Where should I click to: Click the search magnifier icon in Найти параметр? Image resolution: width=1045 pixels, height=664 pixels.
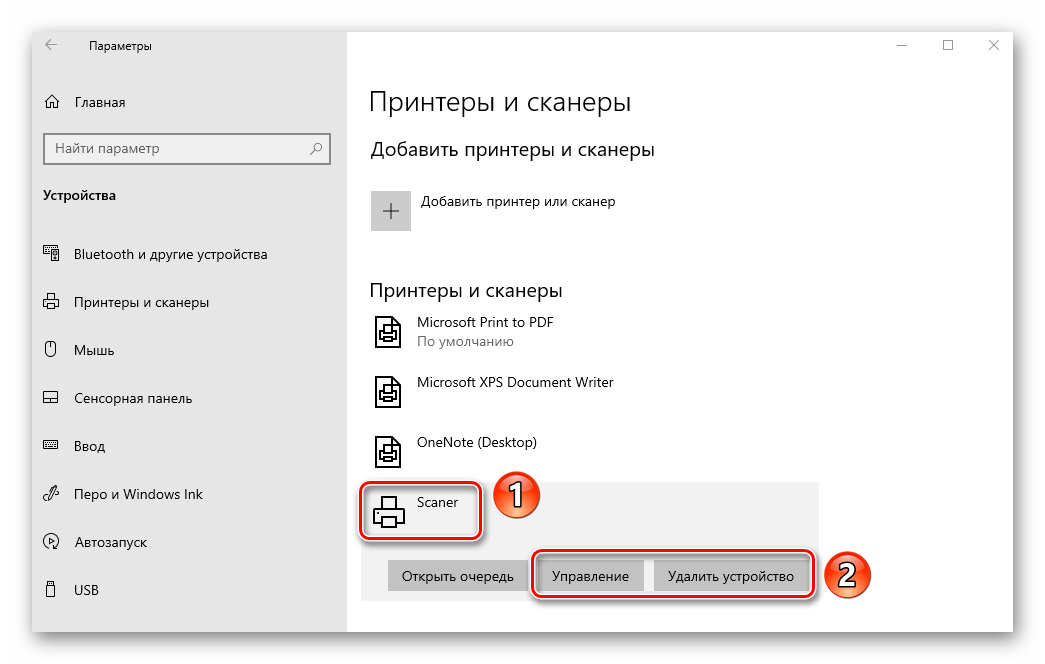pos(316,149)
